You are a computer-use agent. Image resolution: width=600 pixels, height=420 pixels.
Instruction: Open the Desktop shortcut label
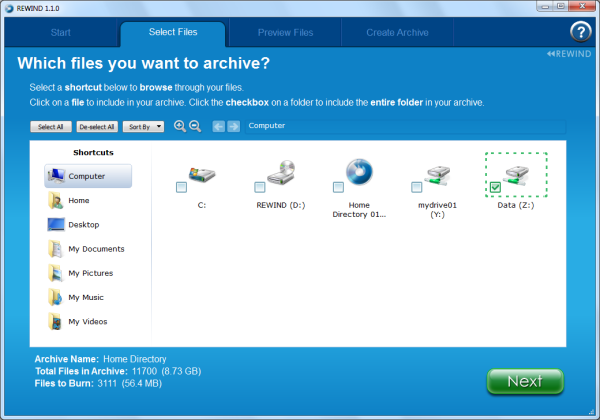(84, 225)
